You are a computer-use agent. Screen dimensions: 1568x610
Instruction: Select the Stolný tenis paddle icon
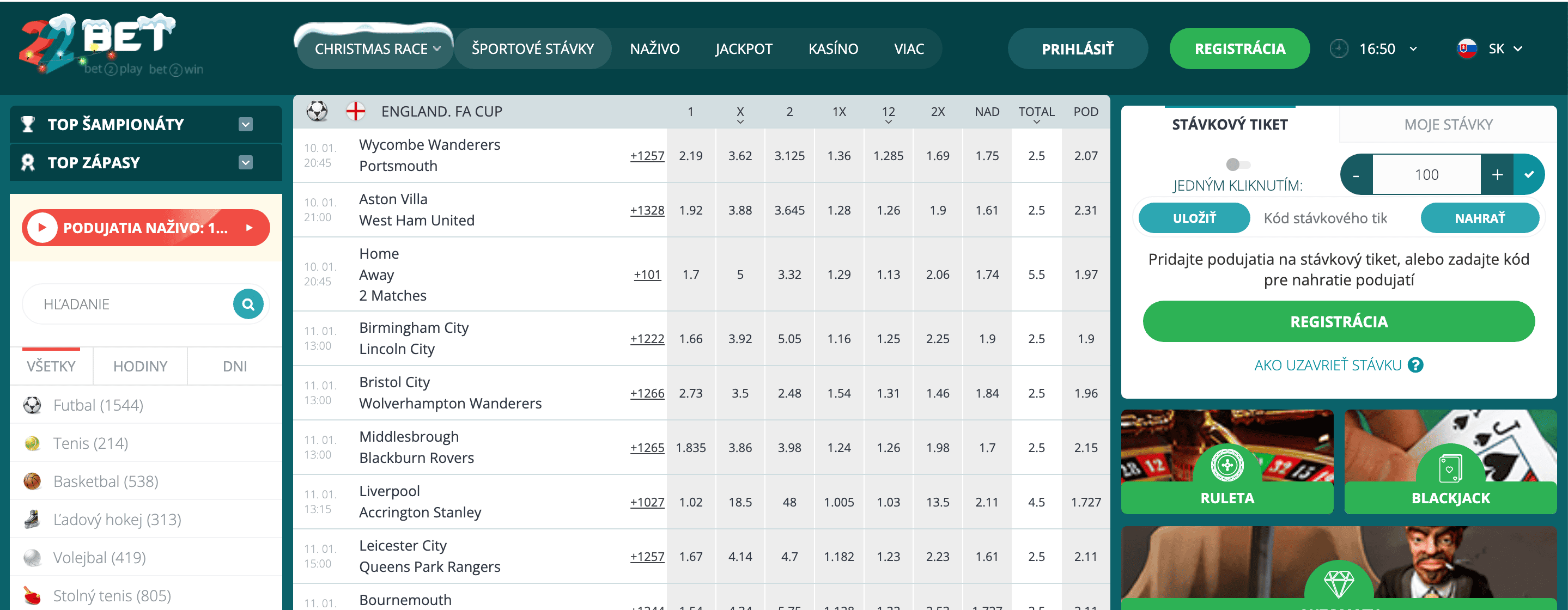click(x=32, y=595)
